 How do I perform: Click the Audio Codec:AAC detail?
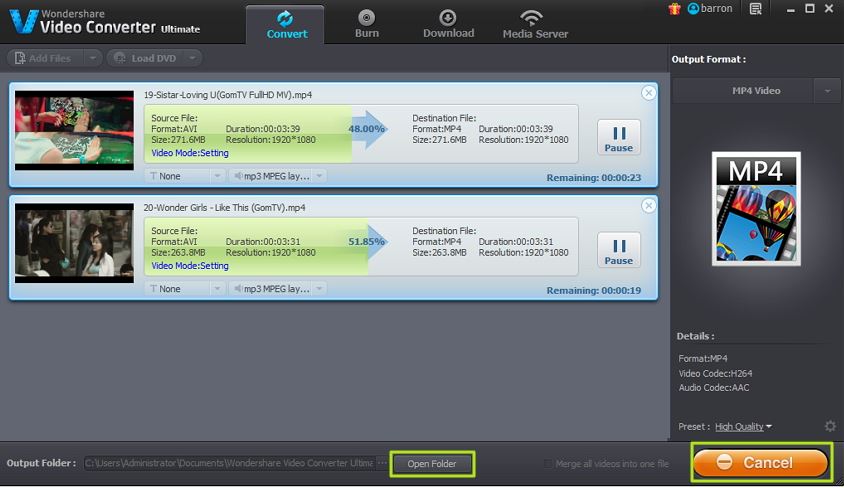(x=714, y=388)
